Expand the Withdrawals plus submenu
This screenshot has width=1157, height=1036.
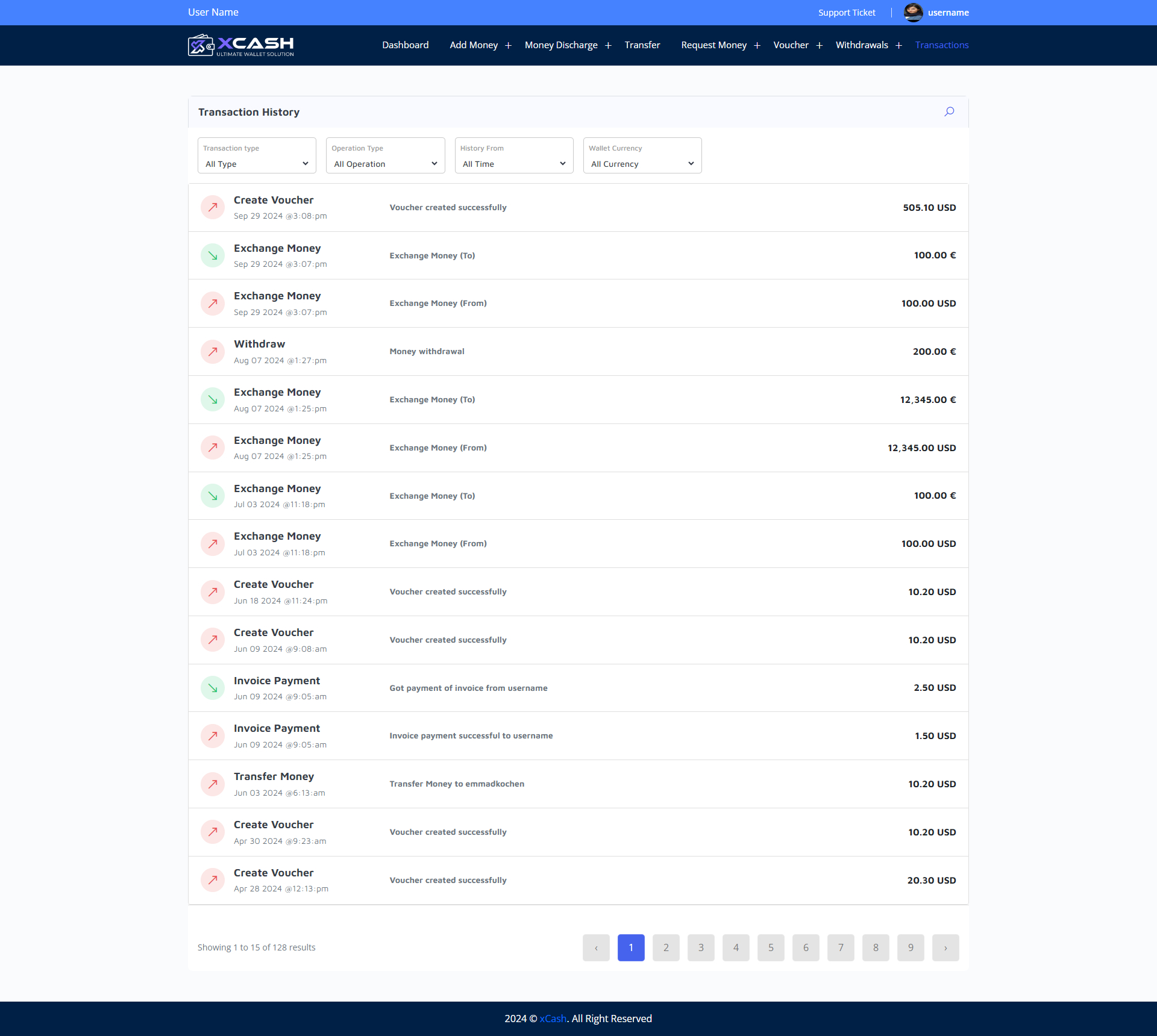[x=898, y=45]
